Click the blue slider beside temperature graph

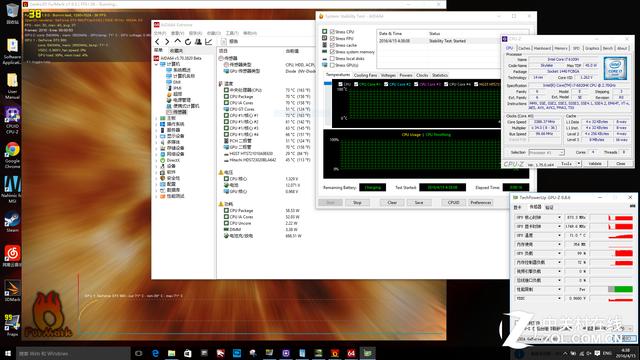coord(327,84)
